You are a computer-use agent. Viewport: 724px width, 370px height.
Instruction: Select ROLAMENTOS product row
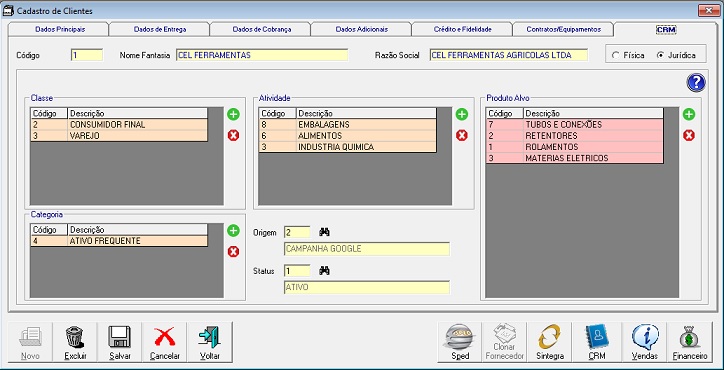[x=575, y=147]
